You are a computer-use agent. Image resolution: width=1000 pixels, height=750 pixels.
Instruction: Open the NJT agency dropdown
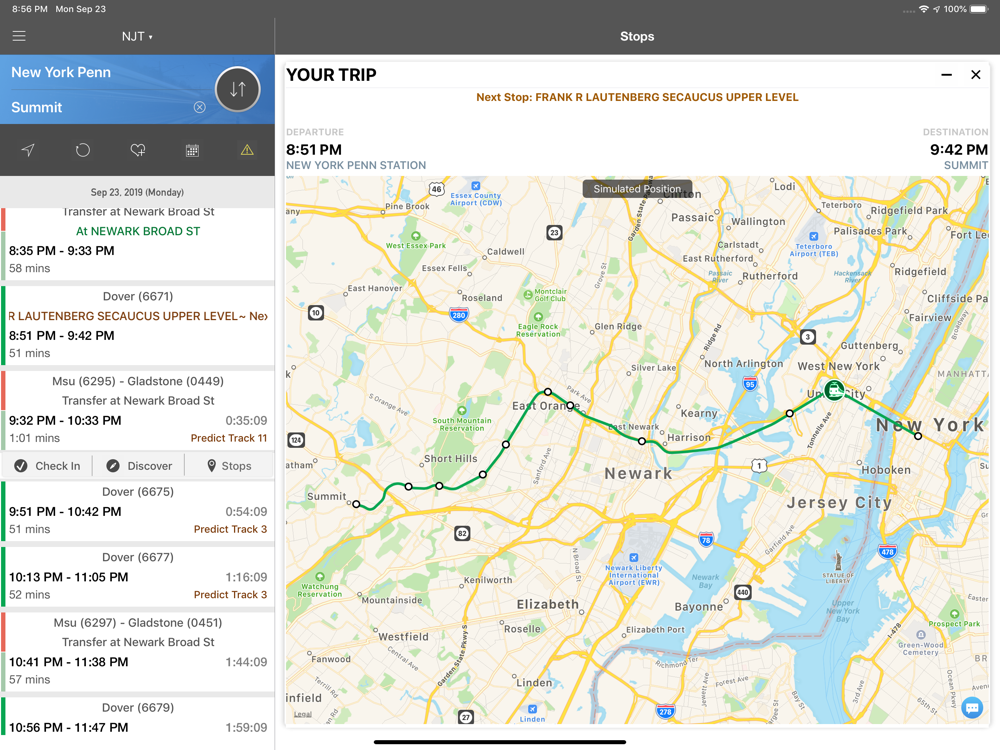point(137,36)
